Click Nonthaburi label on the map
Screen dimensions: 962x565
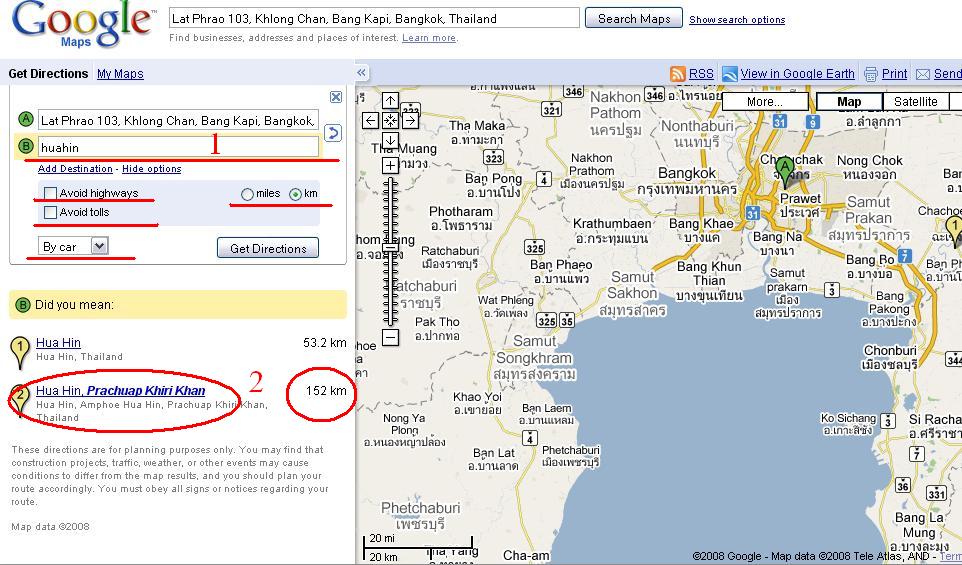click(697, 126)
